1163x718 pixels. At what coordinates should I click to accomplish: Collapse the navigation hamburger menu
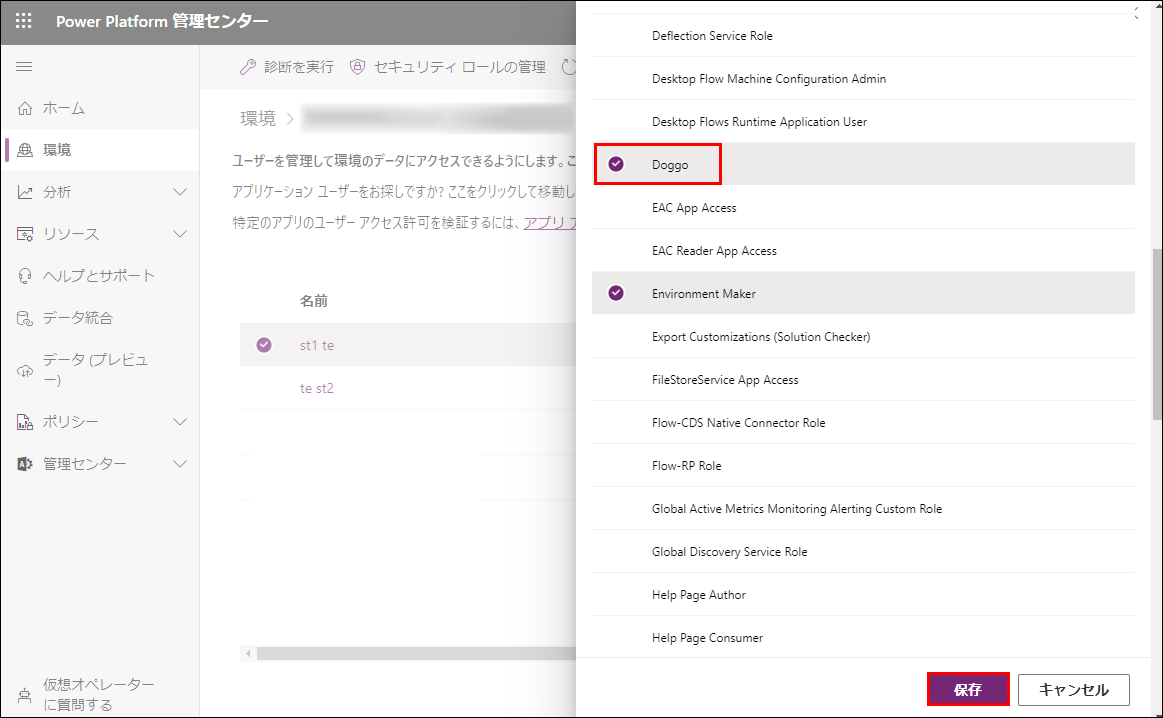[24, 67]
